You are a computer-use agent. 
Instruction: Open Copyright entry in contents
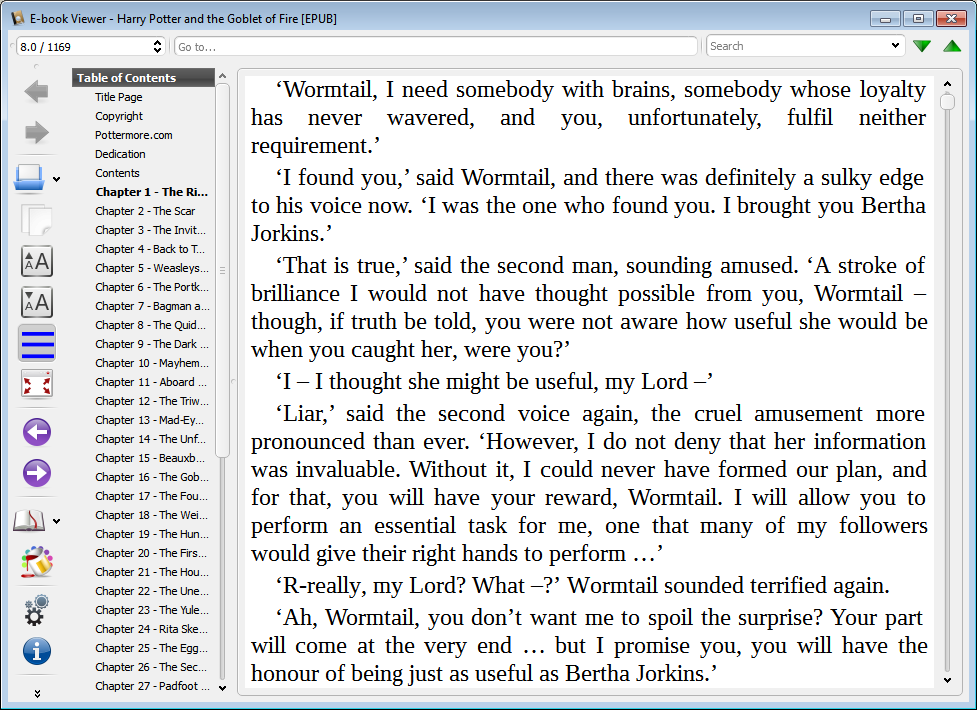[x=119, y=116]
